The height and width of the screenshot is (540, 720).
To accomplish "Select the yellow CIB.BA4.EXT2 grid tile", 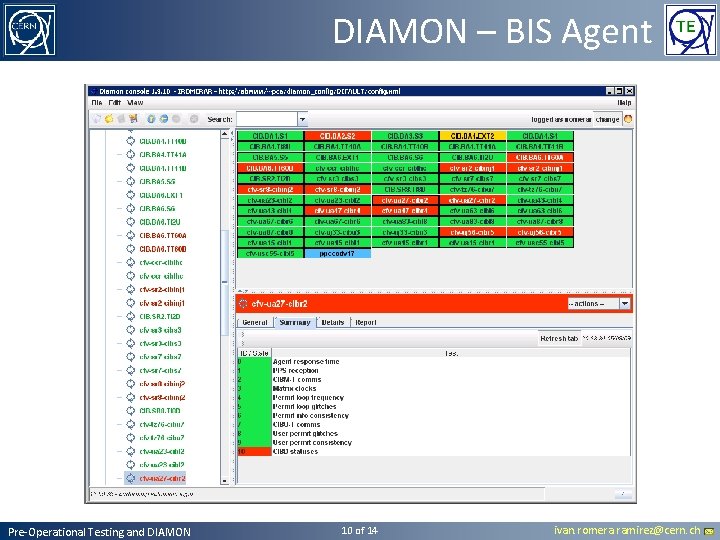I will [472, 136].
